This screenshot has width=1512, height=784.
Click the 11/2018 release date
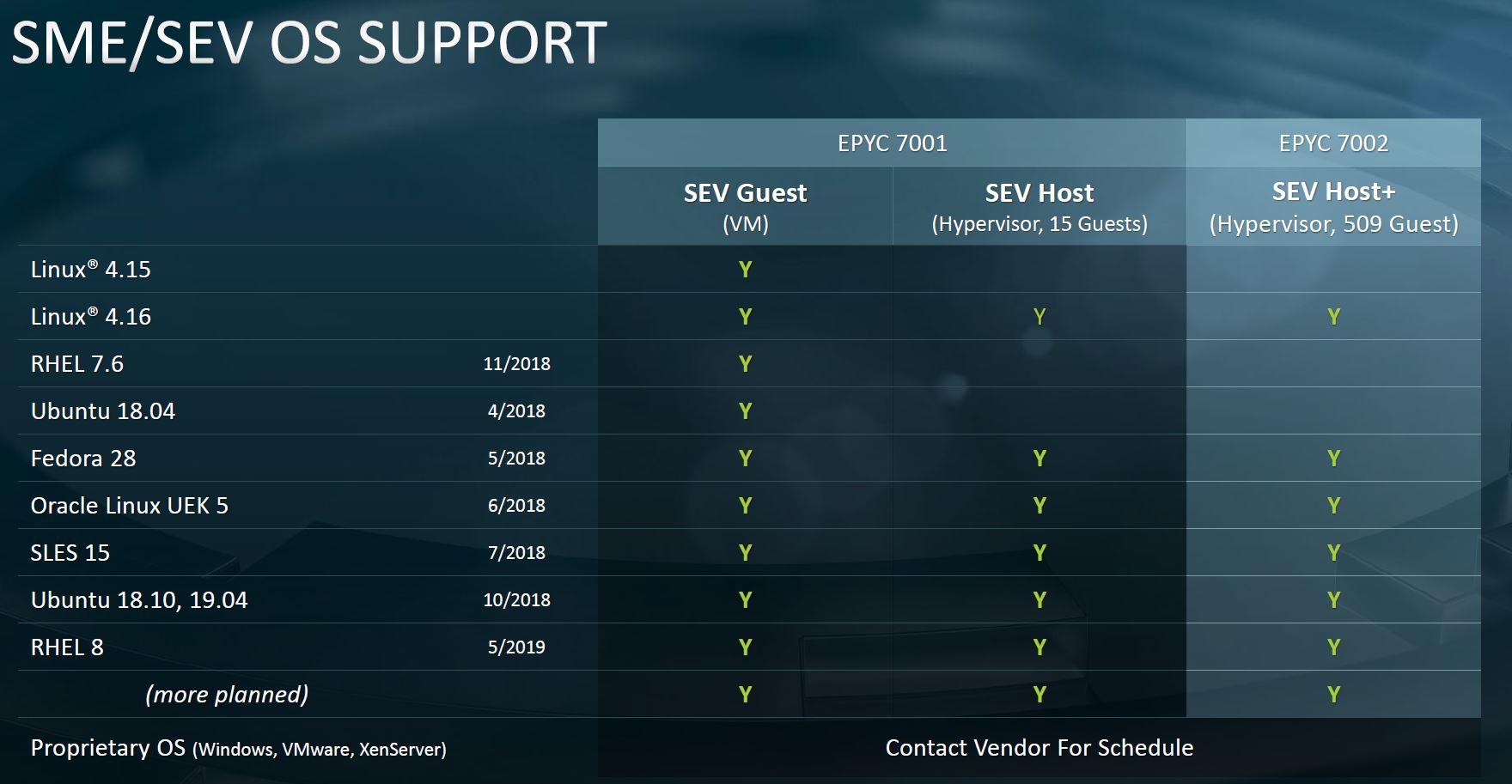(x=516, y=364)
